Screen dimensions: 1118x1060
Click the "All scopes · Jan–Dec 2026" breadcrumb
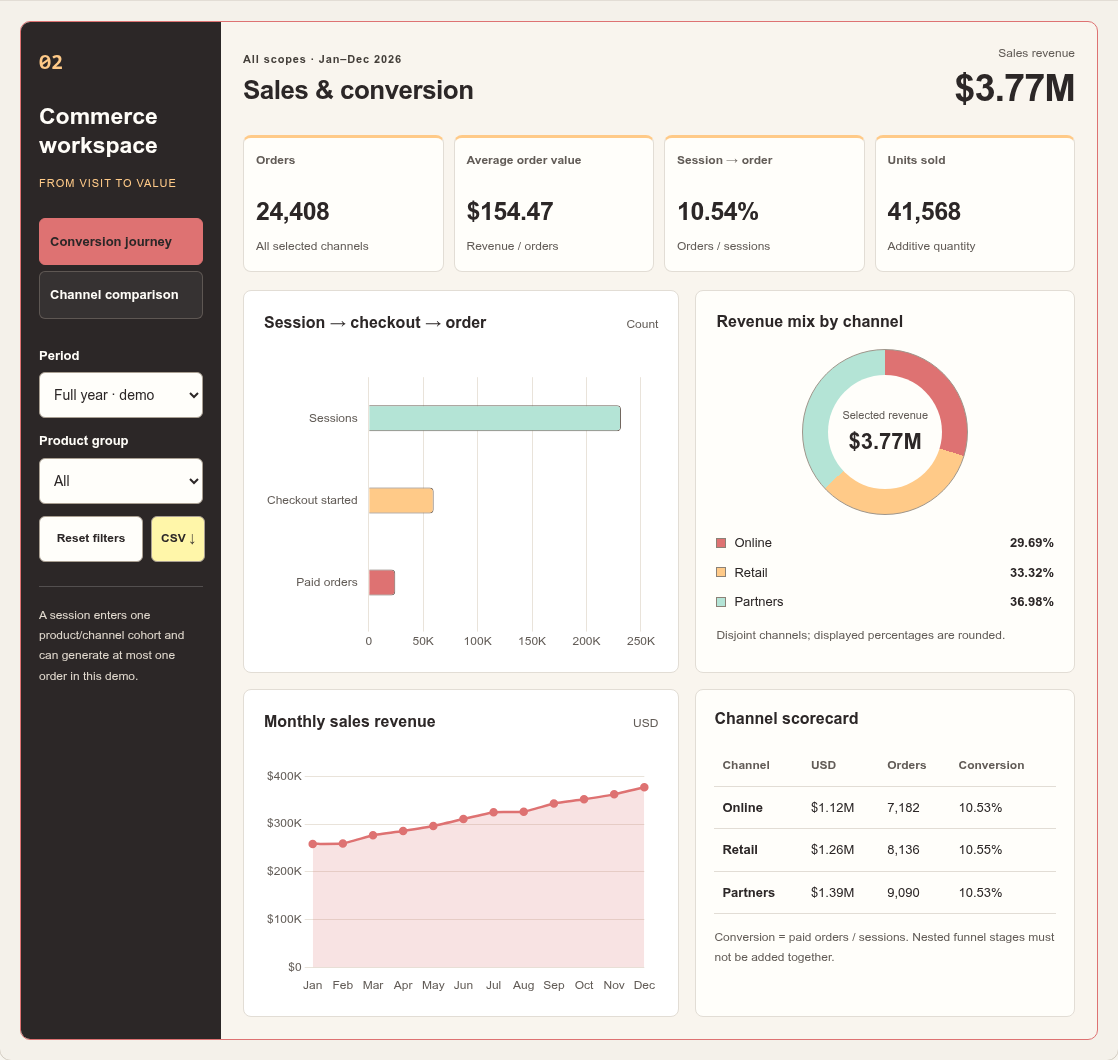pos(322,59)
